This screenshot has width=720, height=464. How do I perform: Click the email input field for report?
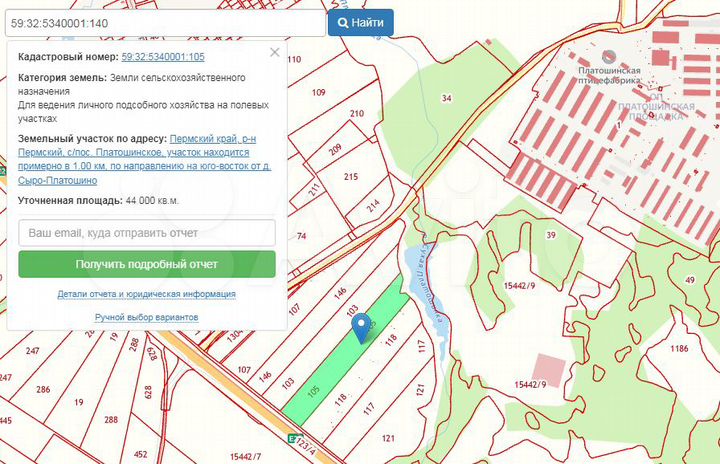[x=147, y=233]
